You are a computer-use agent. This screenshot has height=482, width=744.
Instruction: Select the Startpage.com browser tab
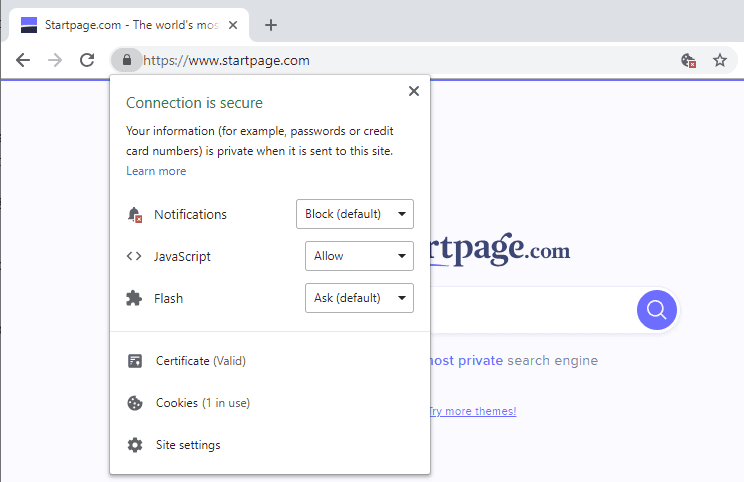pyautogui.click(x=128, y=25)
